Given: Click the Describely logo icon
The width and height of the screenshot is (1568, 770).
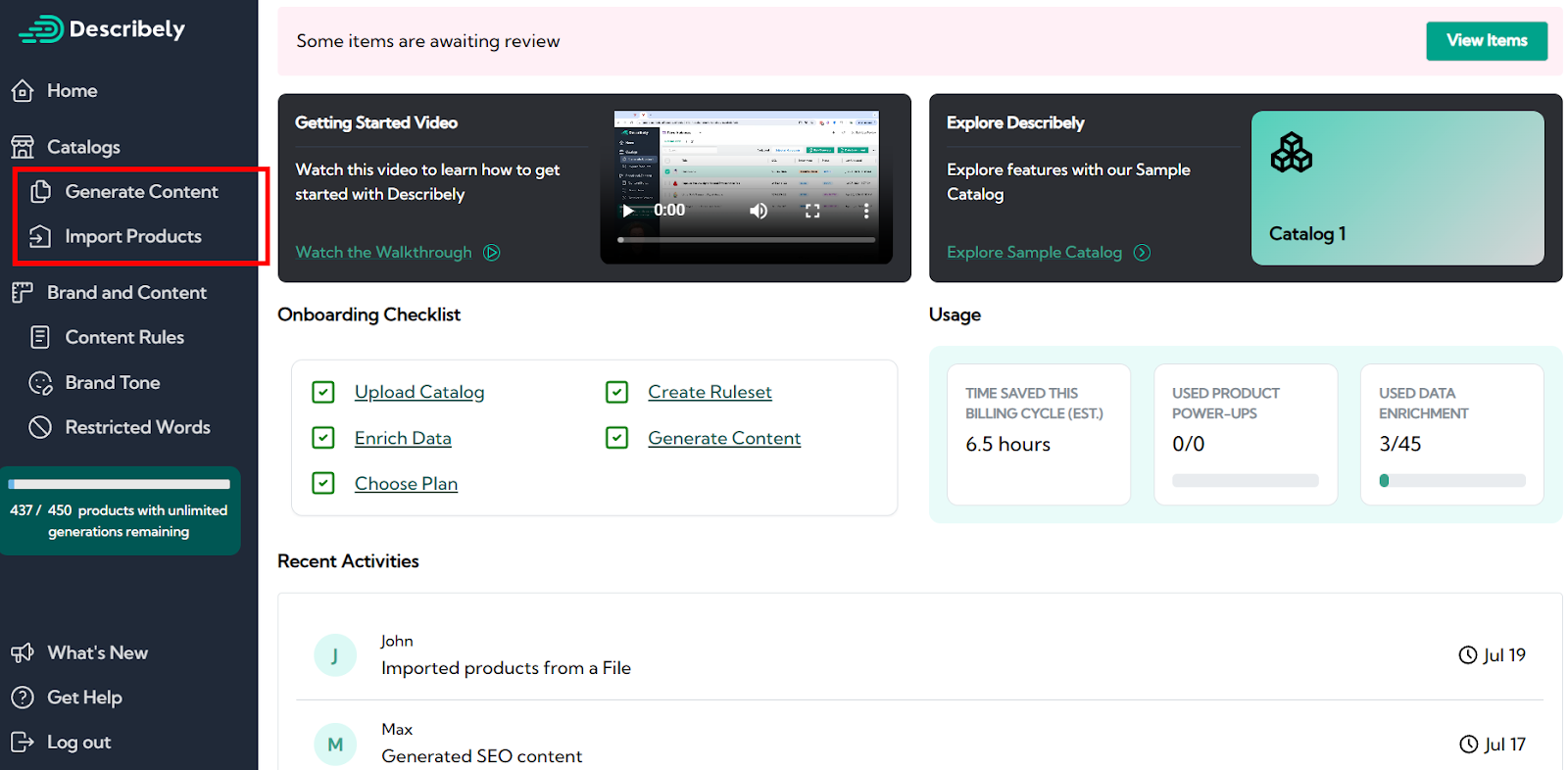Looking at the screenshot, I should click(x=41, y=29).
